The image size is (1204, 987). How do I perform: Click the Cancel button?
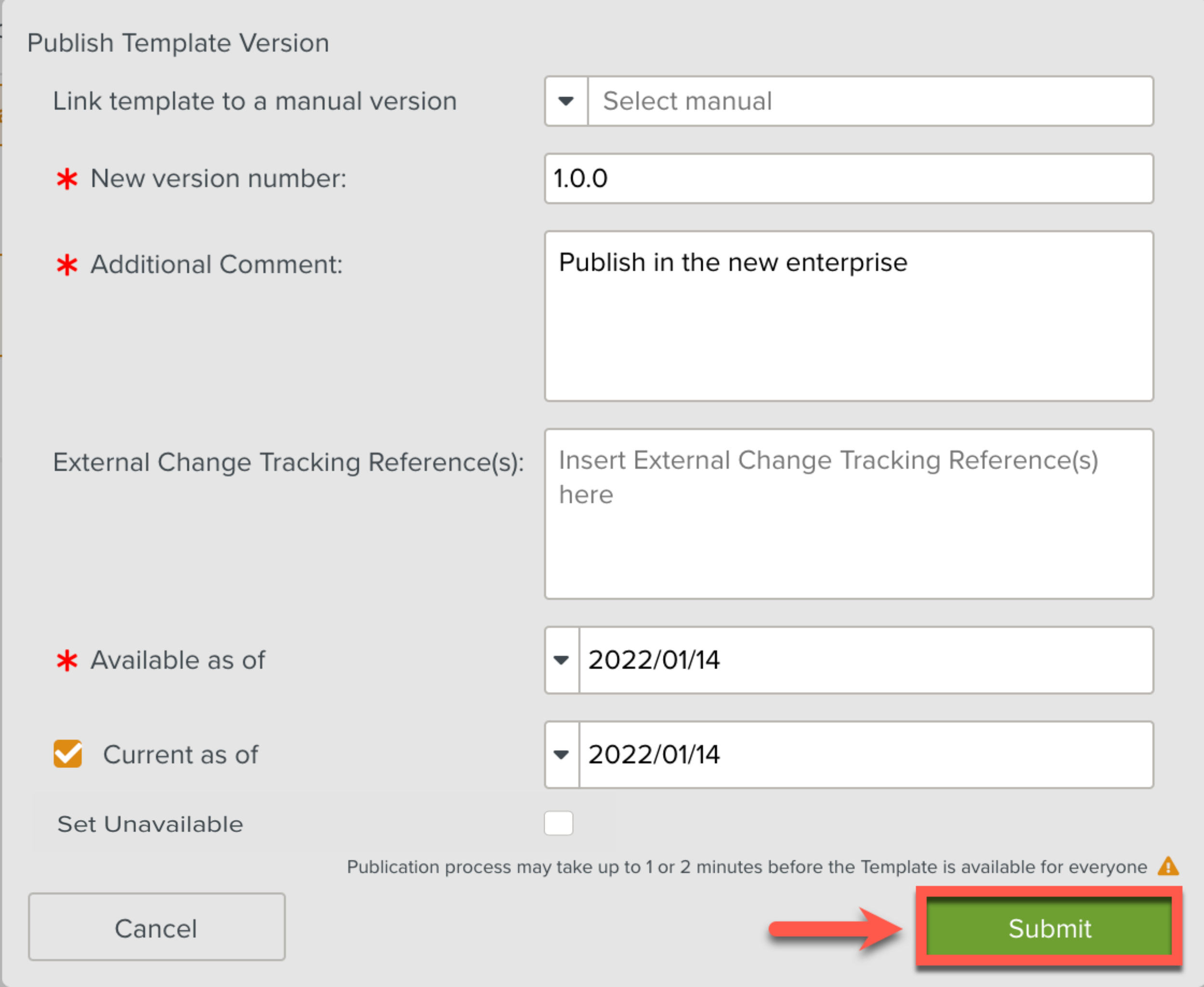point(157,927)
